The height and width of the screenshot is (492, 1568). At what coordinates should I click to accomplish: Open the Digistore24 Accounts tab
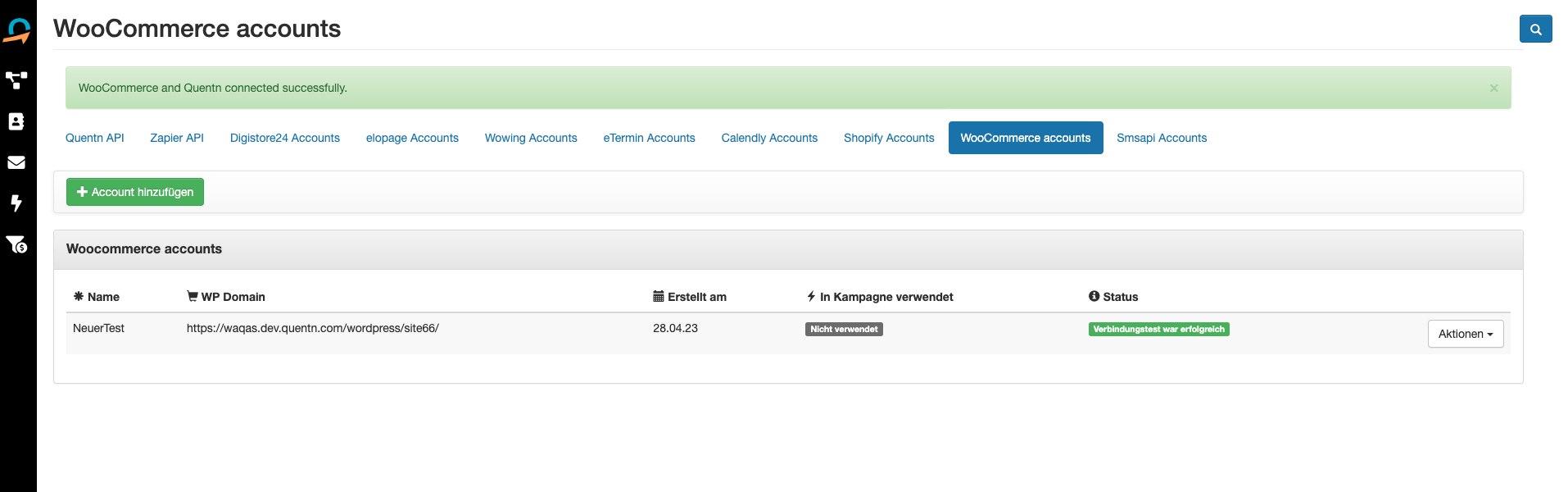[x=285, y=138]
